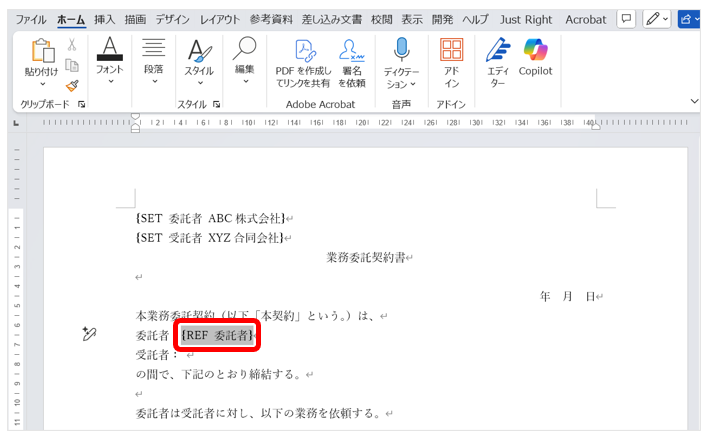
Task: Click the 署名を依頼 (Request signature) icon
Action: tap(351, 50)
